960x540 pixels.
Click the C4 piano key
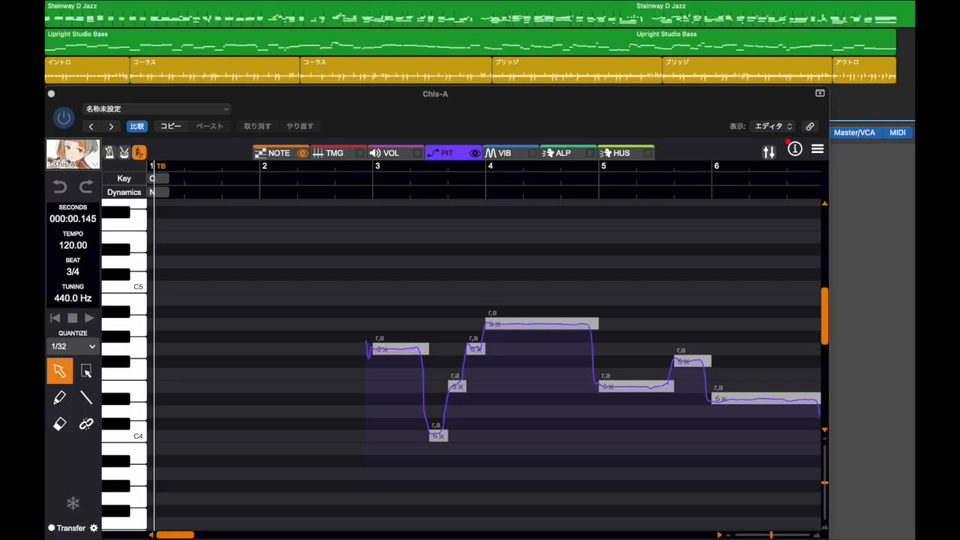click(x=124, y=436)
